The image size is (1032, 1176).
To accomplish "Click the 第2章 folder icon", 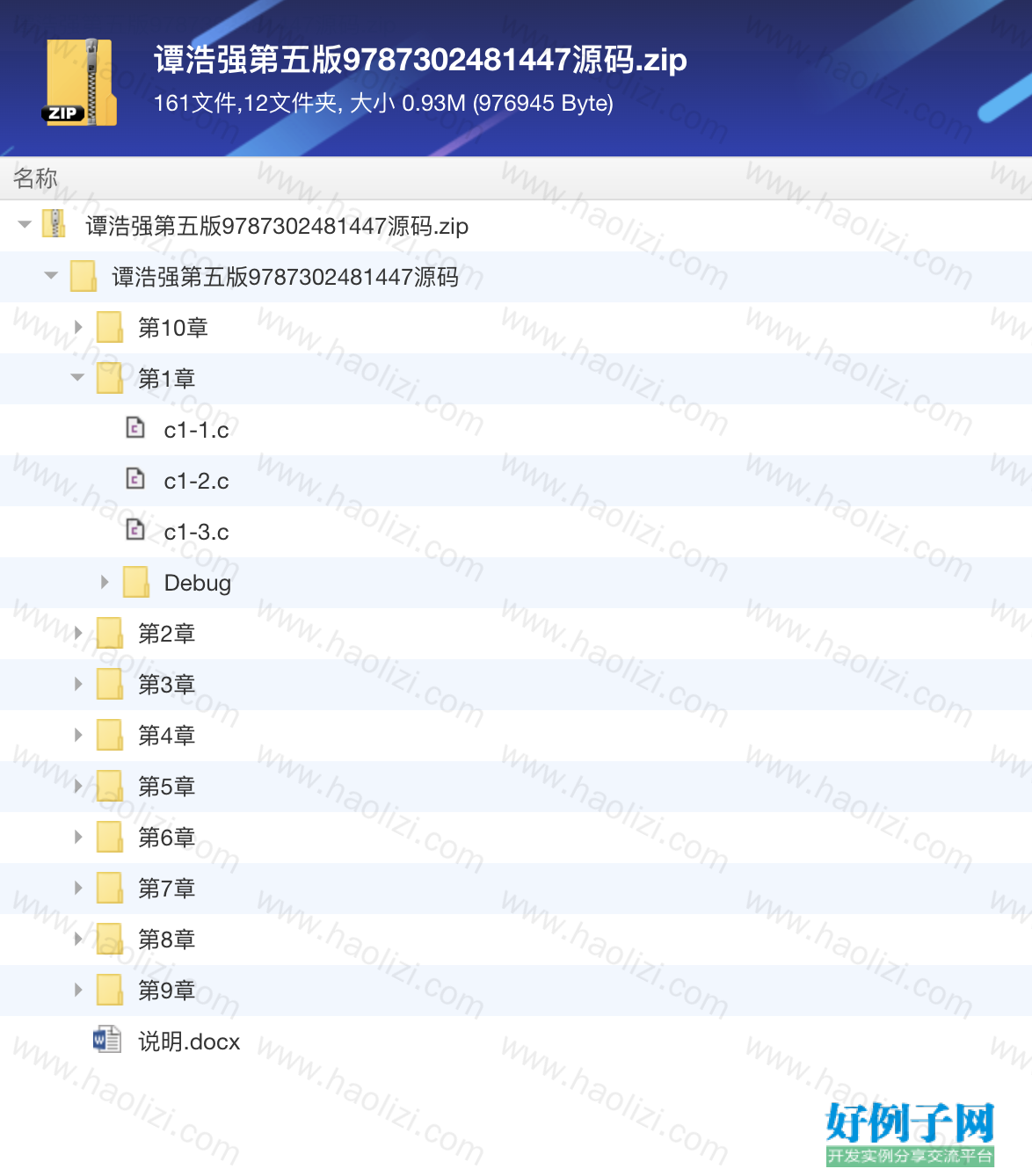I will tap(110, 633).
